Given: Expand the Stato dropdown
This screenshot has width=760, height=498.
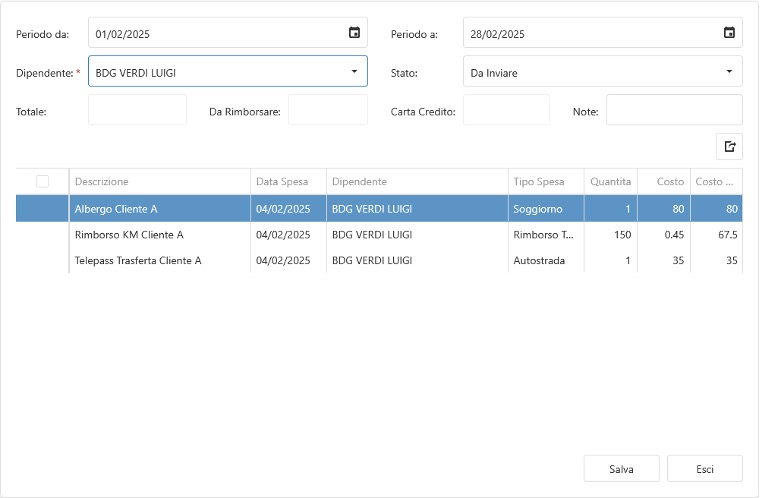Looking at the screenshot, I should (729, 72).
